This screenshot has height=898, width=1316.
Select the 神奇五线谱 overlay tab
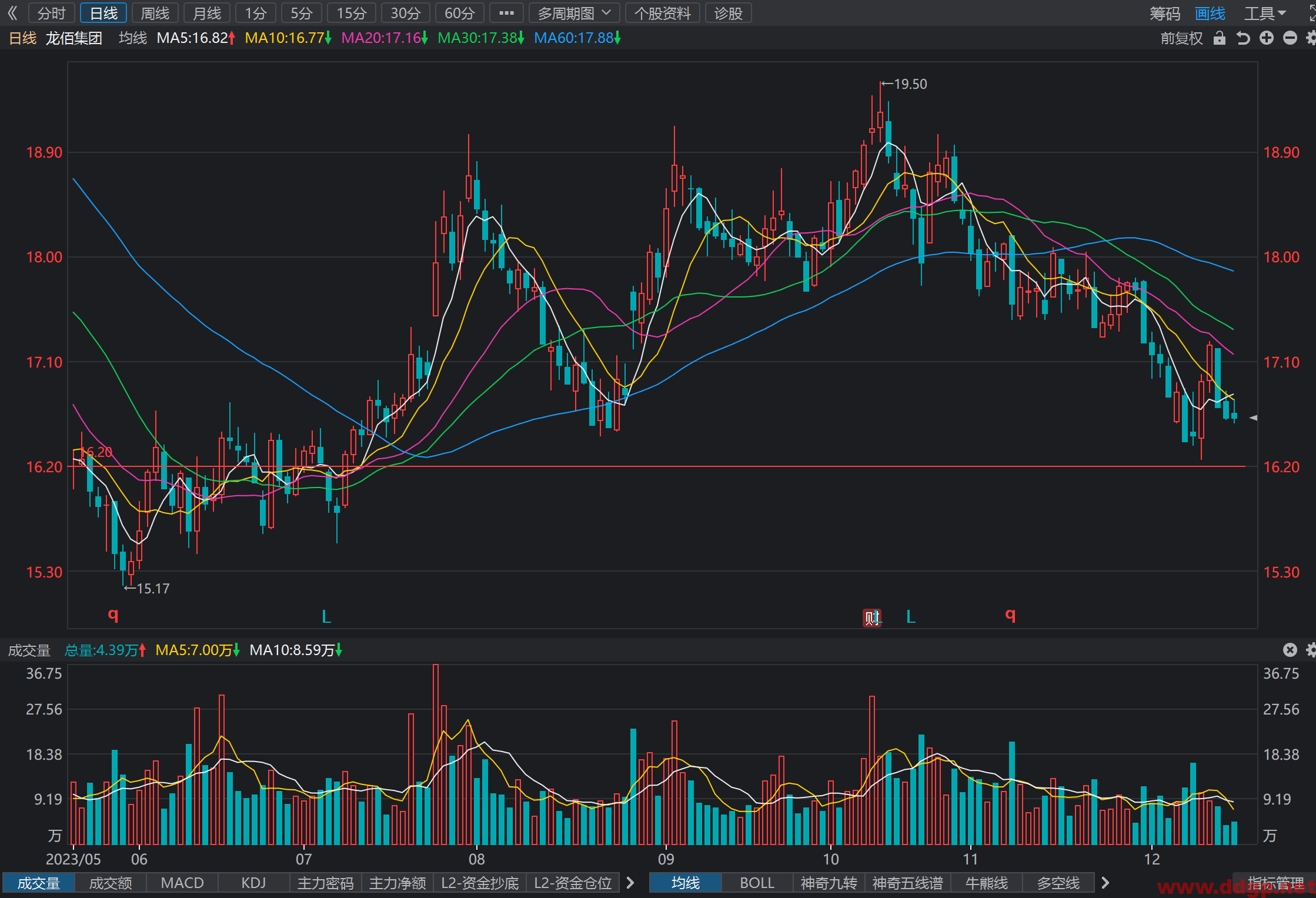click(908, 883)
